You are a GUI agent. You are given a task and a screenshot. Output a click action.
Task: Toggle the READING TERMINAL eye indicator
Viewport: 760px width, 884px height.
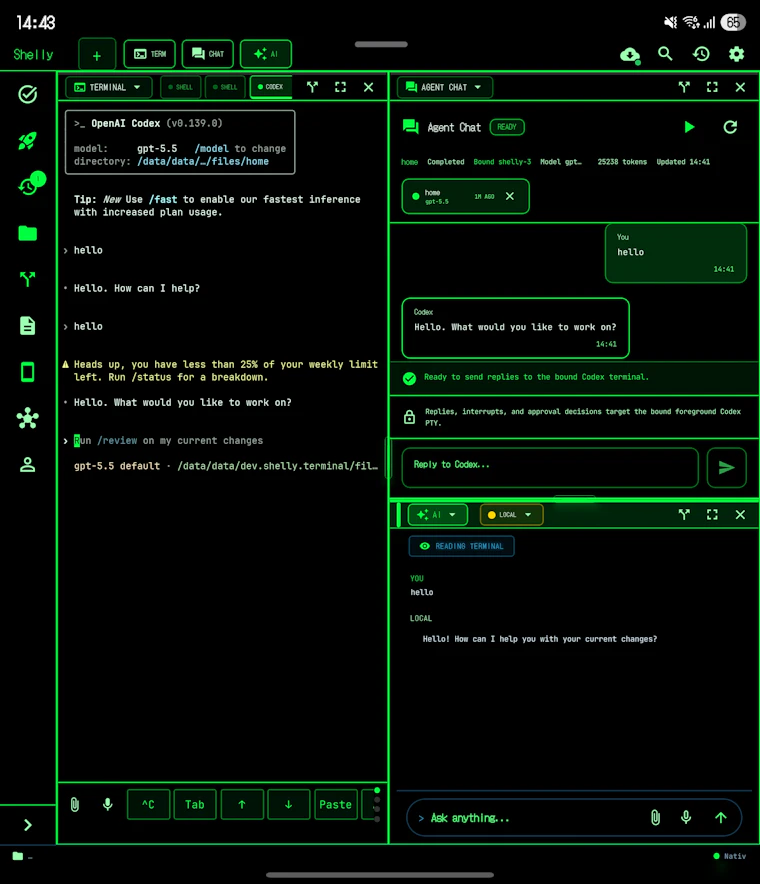click(x=461, y=546)
